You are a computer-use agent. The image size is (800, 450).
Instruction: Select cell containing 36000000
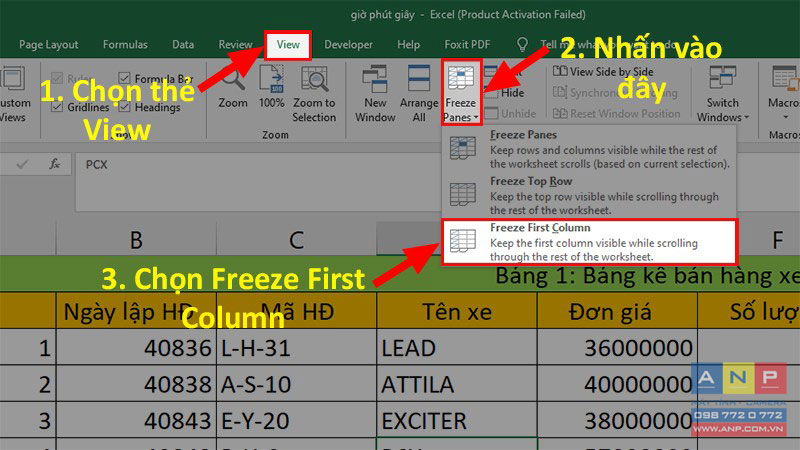click(x=617, y=347)
